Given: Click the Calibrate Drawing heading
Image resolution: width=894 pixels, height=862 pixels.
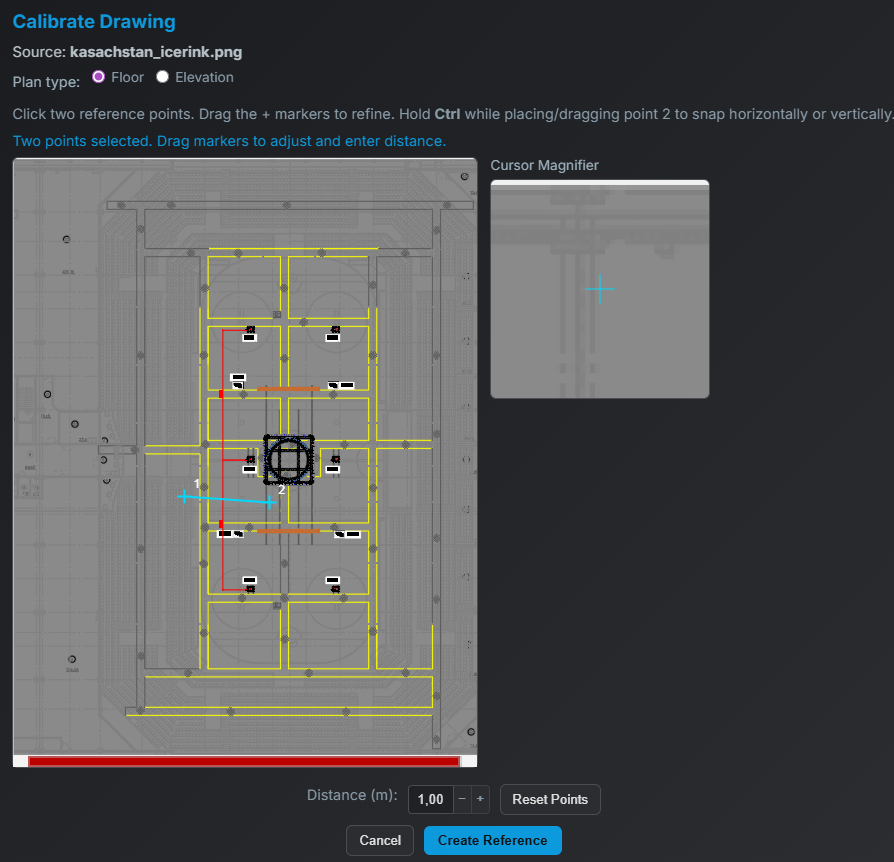Looking at the screenshot, I should (x=93, y=21).
